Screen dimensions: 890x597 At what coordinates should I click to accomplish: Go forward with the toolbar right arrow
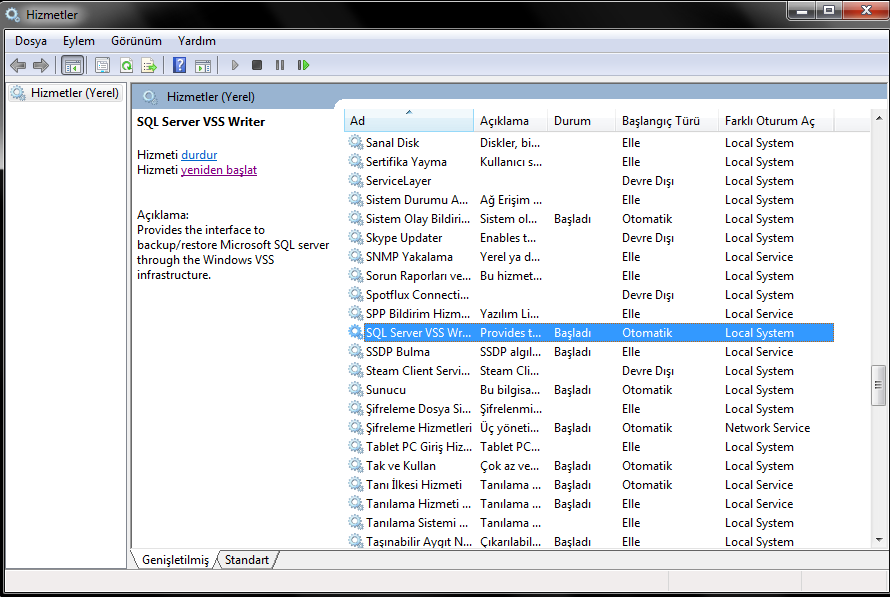coord(41,65)
